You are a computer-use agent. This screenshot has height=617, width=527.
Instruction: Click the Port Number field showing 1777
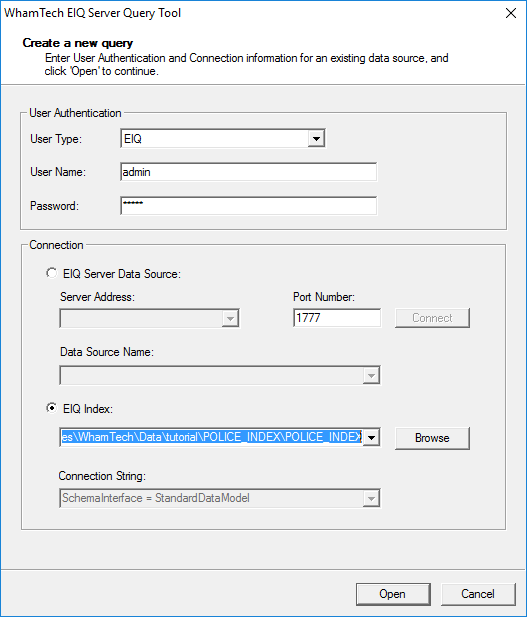337,318
